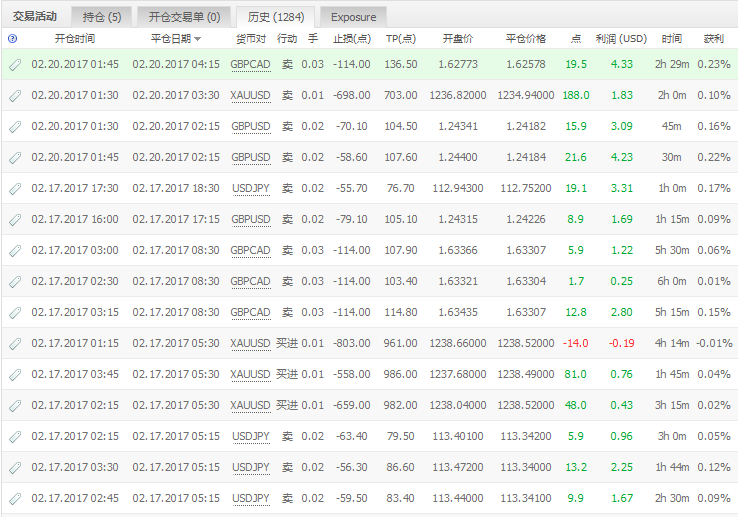Select the points value 188.0
738x517 pixels.
(576, 96)
